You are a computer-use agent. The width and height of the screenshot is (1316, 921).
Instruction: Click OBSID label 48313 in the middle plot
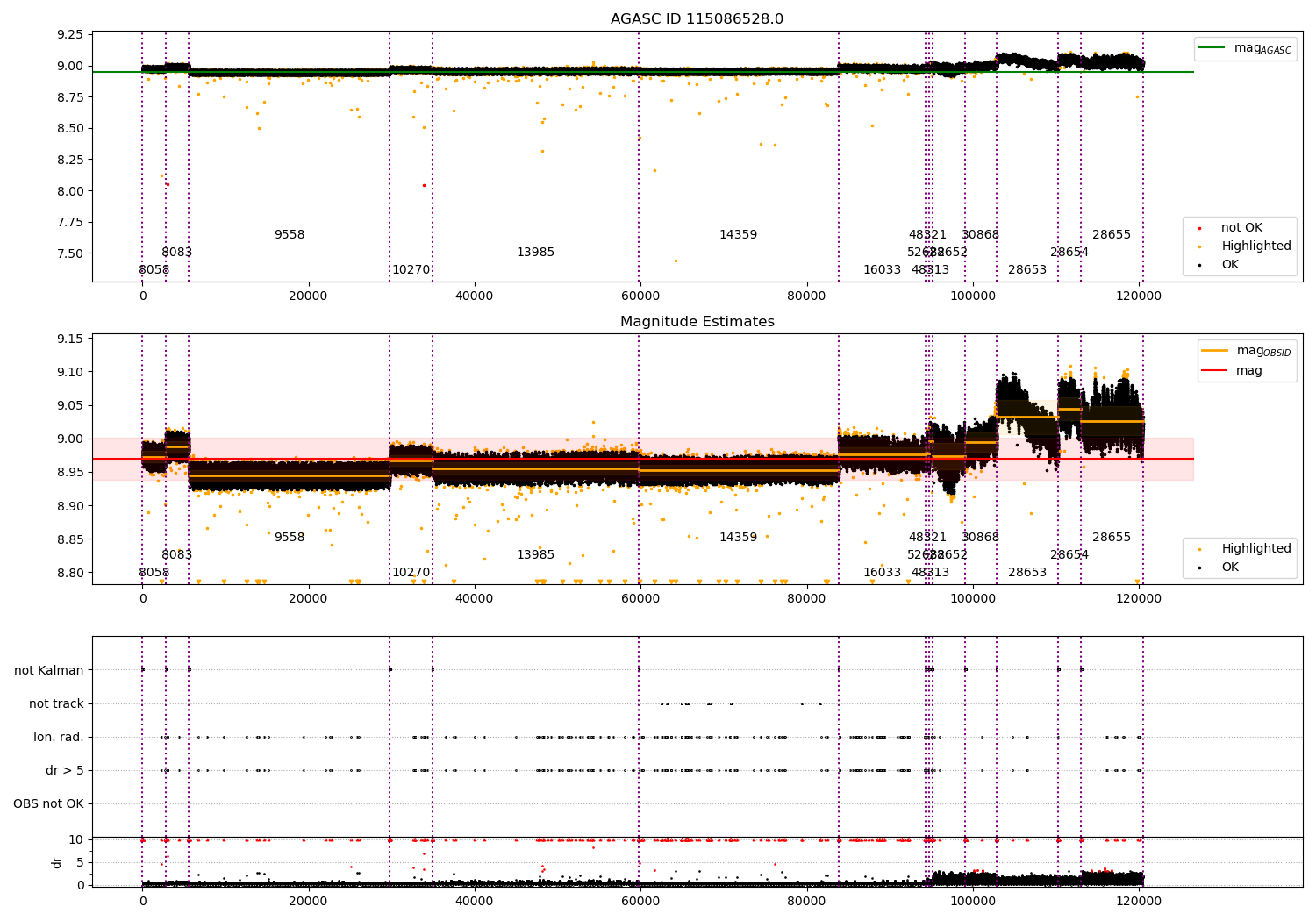pos(930,573)
